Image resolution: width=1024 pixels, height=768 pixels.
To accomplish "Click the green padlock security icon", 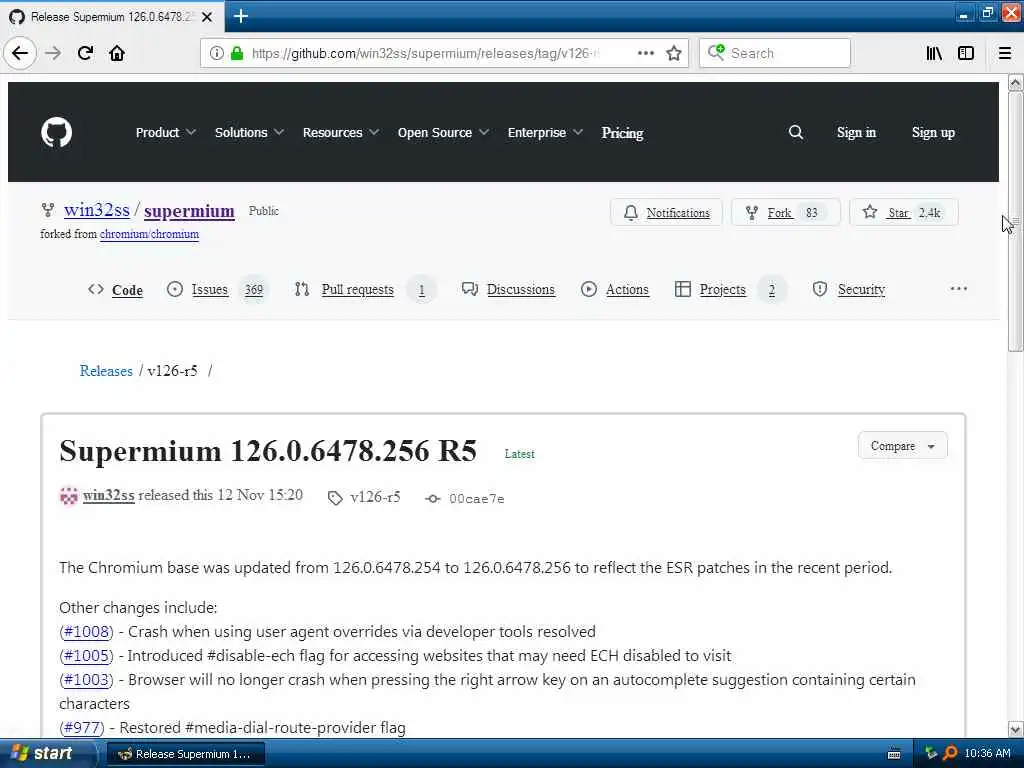I will [x=236, y=53].
